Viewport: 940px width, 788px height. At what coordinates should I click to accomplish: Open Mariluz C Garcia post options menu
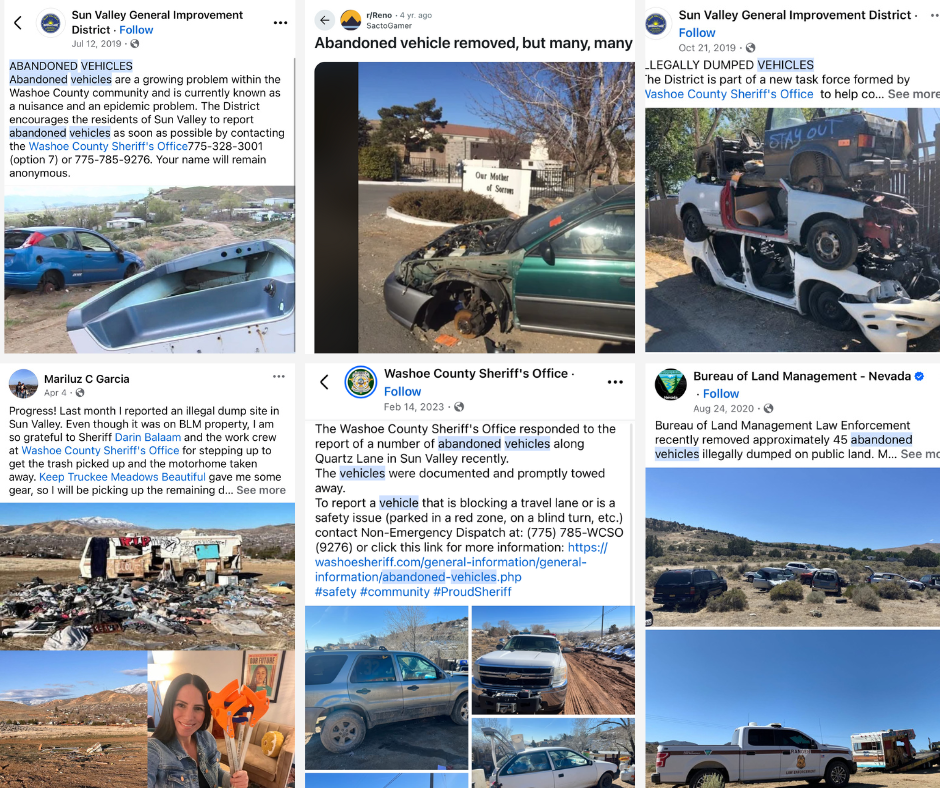[279, 377]
